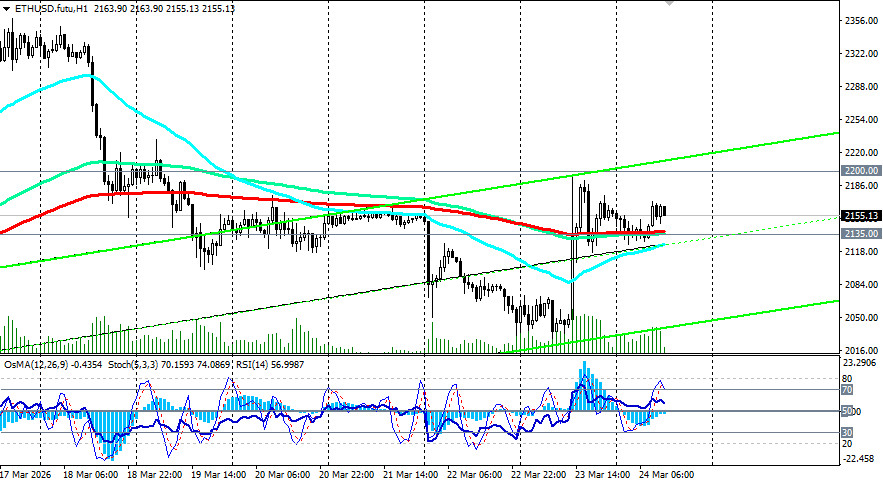This screenshot has height=483, width=883.
Task: Click the 2186.00 price scale value
Action: coord(862,186)
